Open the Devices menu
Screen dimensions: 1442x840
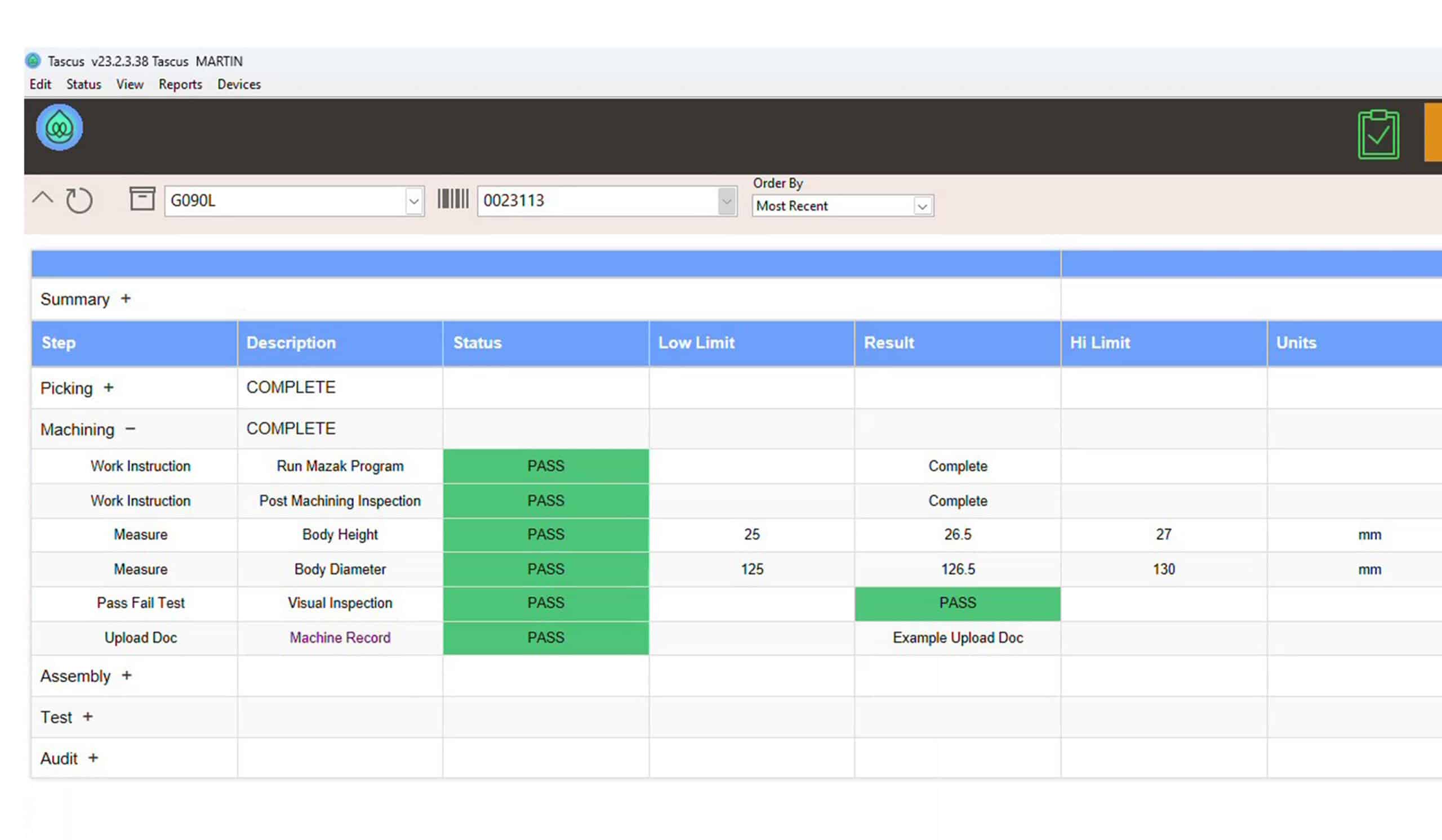(x=239, y=84)
